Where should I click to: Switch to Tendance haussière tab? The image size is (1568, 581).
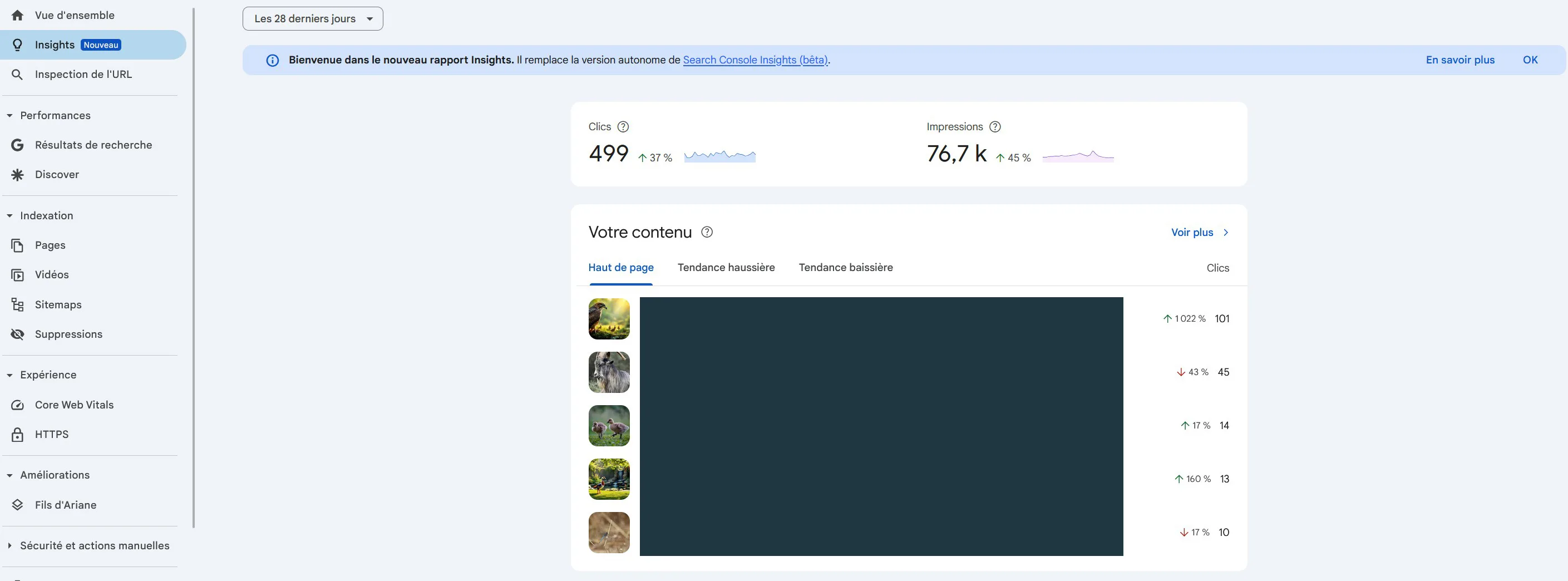tap(726, 267)
